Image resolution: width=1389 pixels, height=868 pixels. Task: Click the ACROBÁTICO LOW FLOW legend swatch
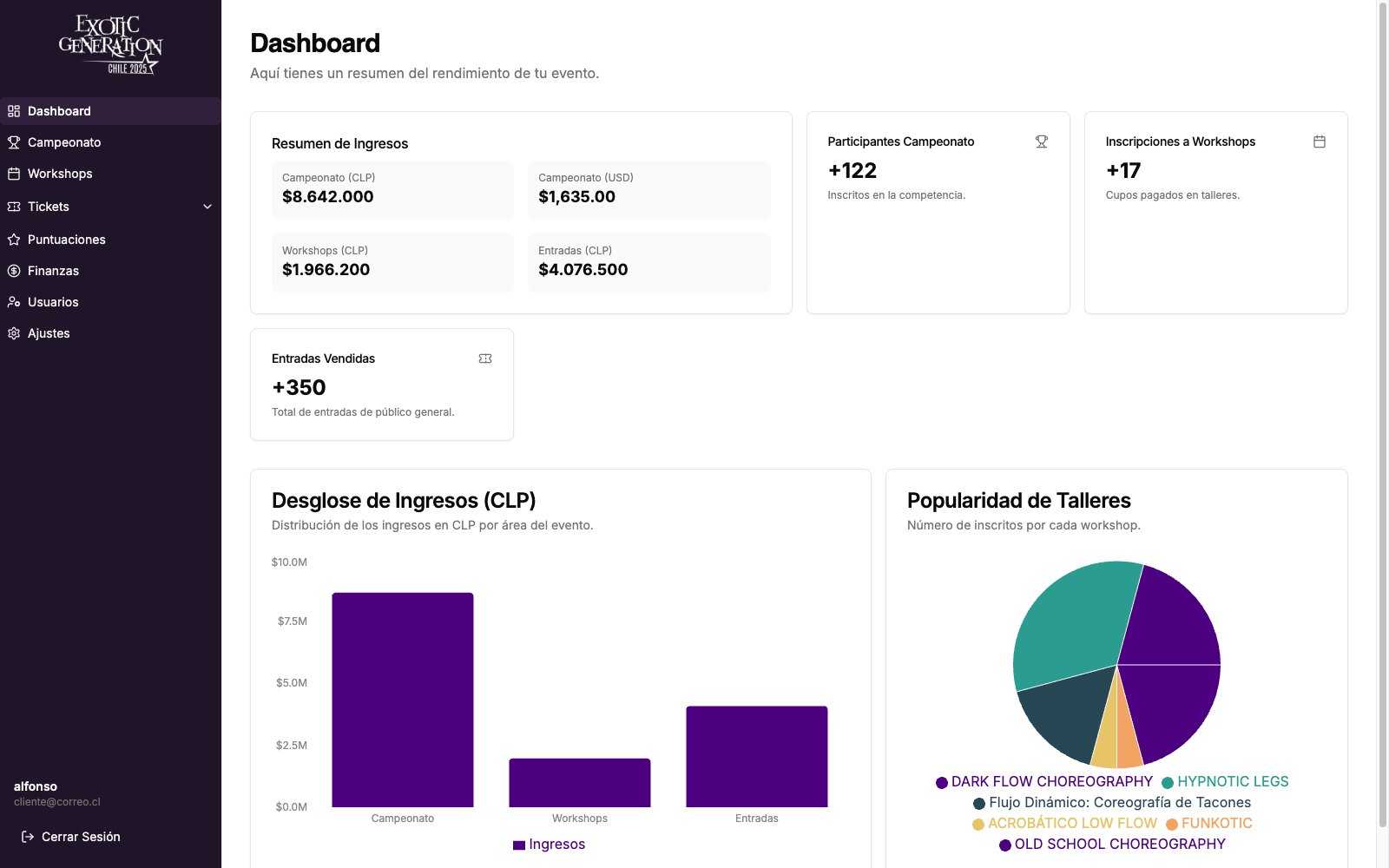pos(978,825)
